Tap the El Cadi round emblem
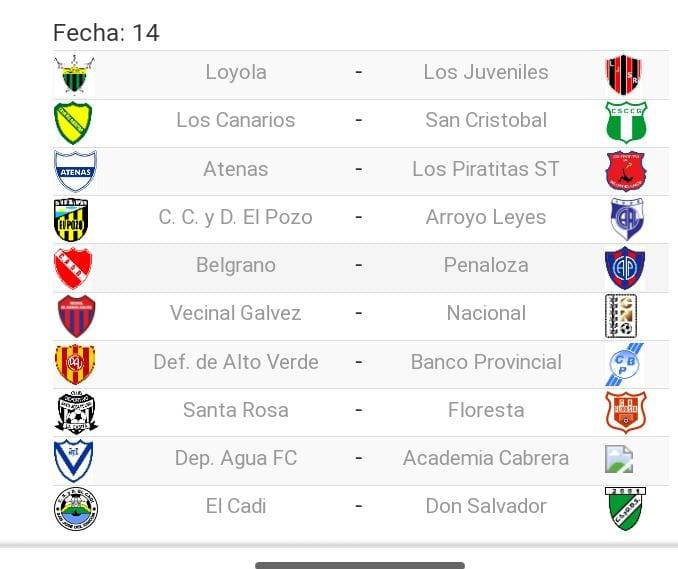The image size is (678, 569). (x=75, y=507)
